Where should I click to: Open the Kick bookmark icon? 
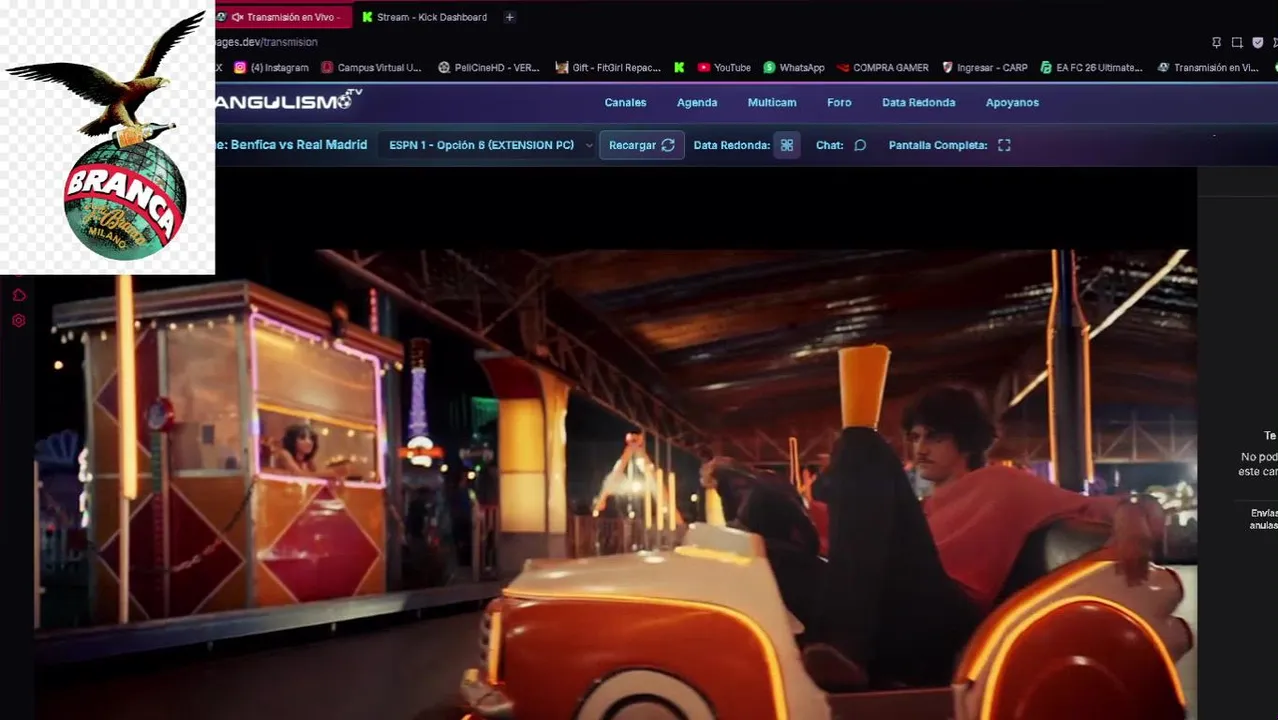tap(679, 68)
